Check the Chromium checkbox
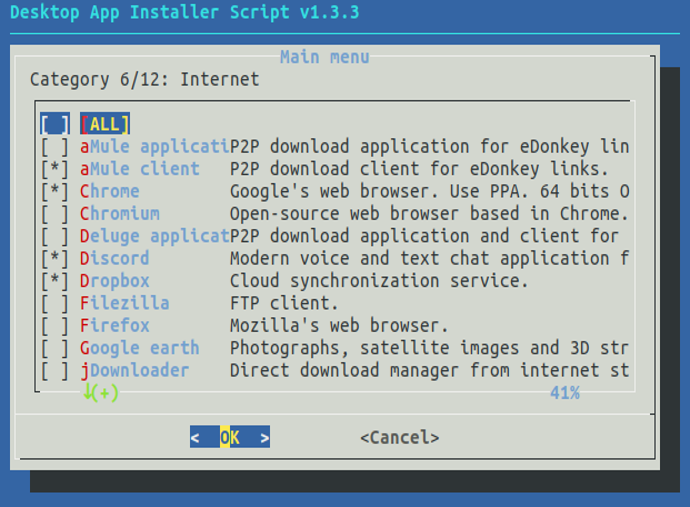This screenshot has width=690, height=507. [55, 214]
